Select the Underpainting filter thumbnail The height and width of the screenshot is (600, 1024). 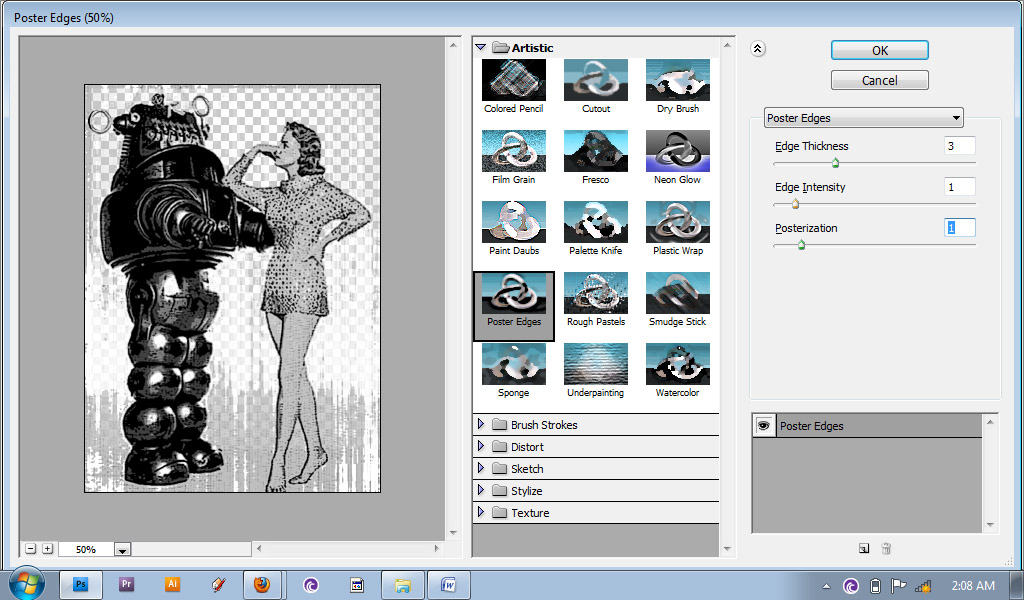coord(596,364)
